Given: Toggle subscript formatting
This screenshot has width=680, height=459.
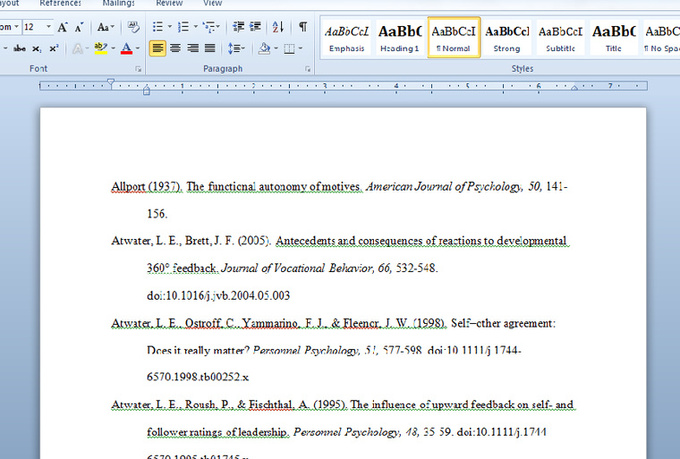Looking at the screenshot, I should [x=37, y=48].
